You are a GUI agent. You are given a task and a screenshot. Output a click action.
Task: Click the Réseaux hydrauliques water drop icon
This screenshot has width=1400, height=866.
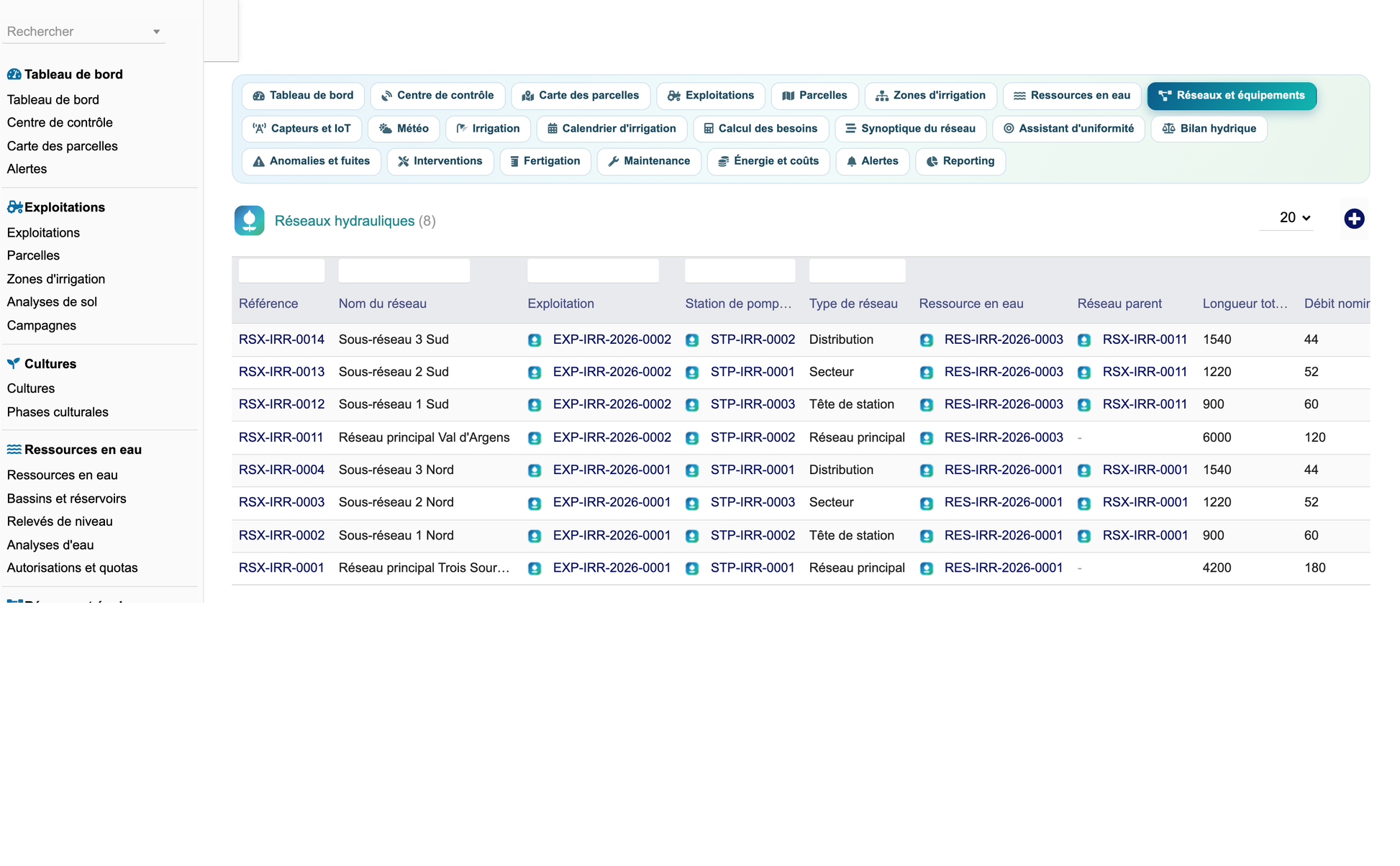pos(249,221)
